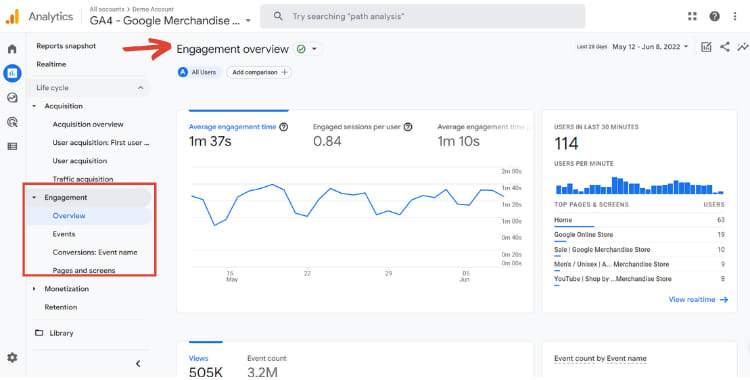This screenshot has height=380, width=750.
Task: Open the User acquisition report
Action: point(80,161)
